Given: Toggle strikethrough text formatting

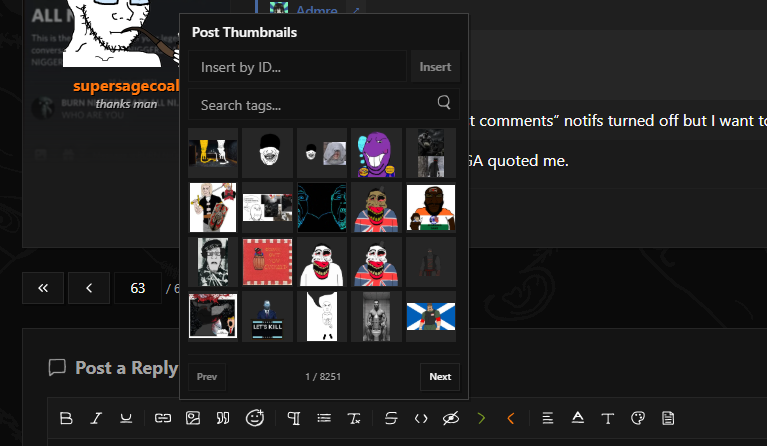Looking at the screenshot, I should [x=390, y=417].
